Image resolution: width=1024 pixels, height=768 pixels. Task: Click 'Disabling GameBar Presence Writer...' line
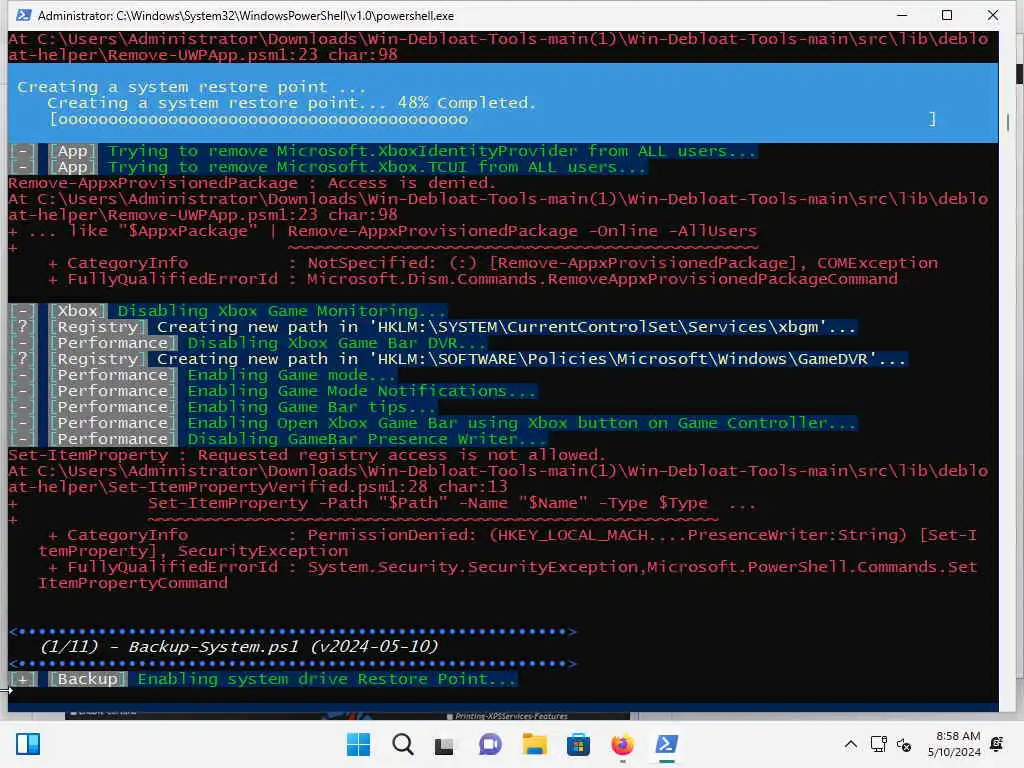pyautogui.click(x=367, y=439)
